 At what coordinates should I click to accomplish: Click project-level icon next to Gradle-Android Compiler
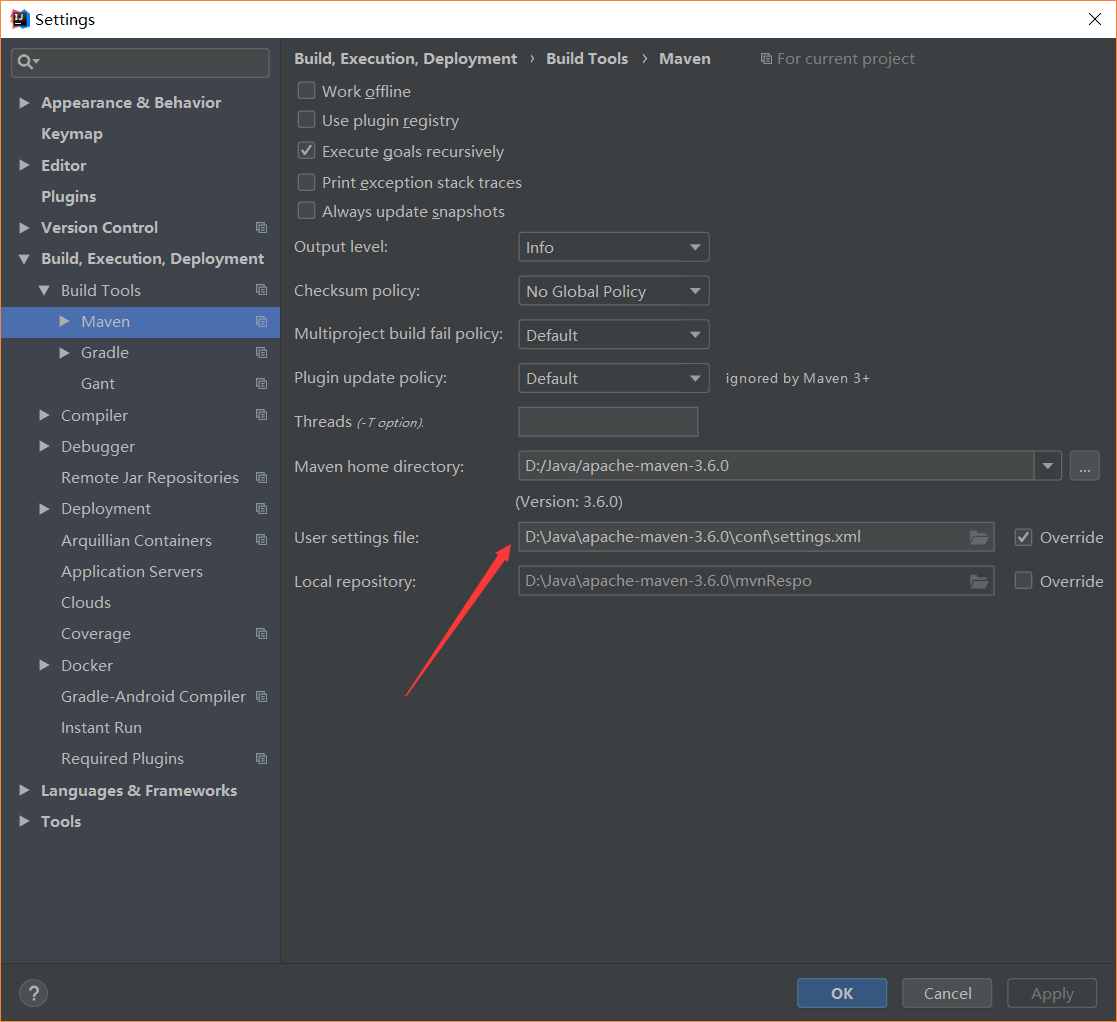pos(261,697)
